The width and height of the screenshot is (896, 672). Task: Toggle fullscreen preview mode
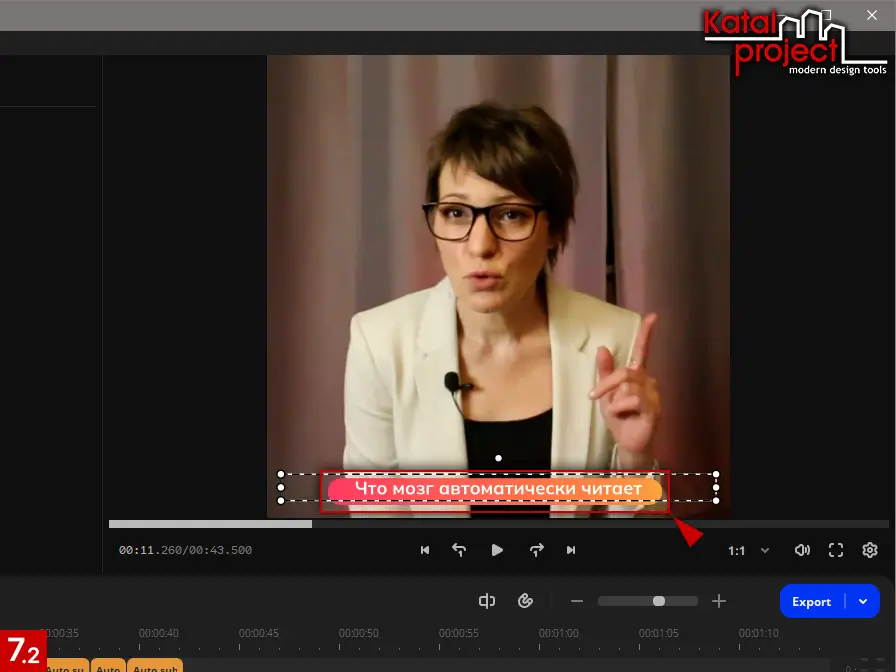tap(836, 550)
